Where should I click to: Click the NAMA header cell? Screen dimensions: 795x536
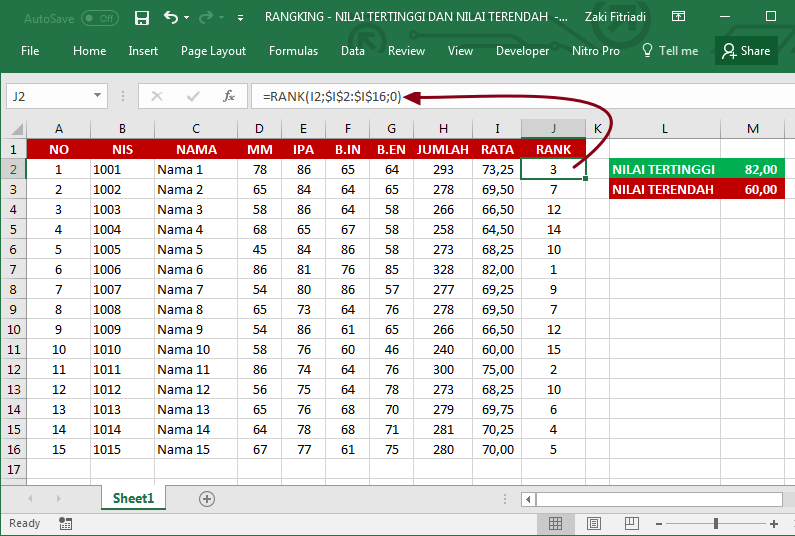point(196,149)
